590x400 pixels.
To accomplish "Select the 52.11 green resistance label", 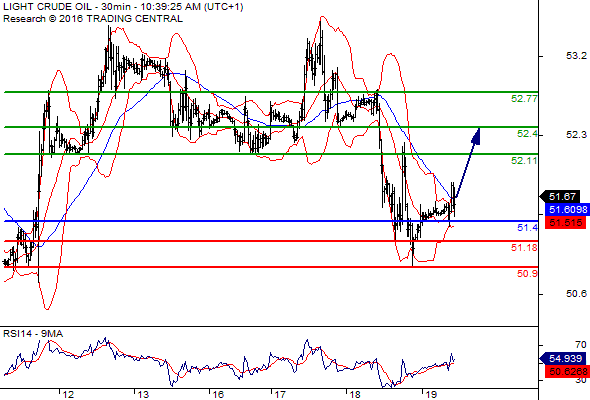I will click(x=524, y=161).
